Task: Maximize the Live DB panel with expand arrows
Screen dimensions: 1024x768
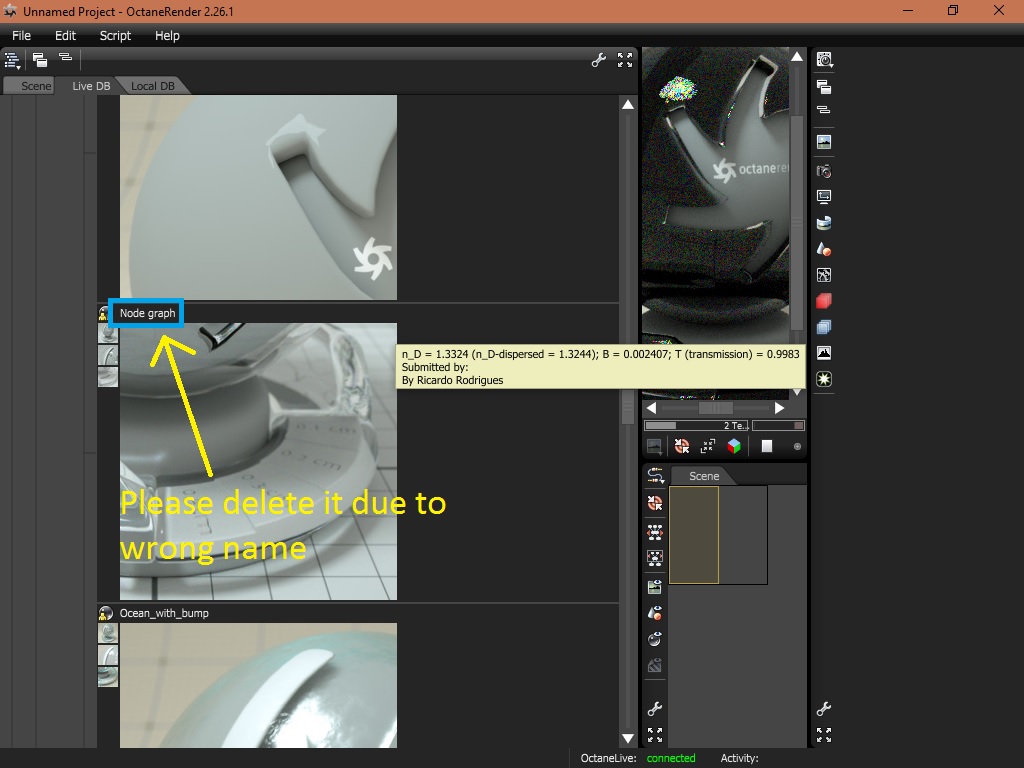Action: click(x=625, y=60)
